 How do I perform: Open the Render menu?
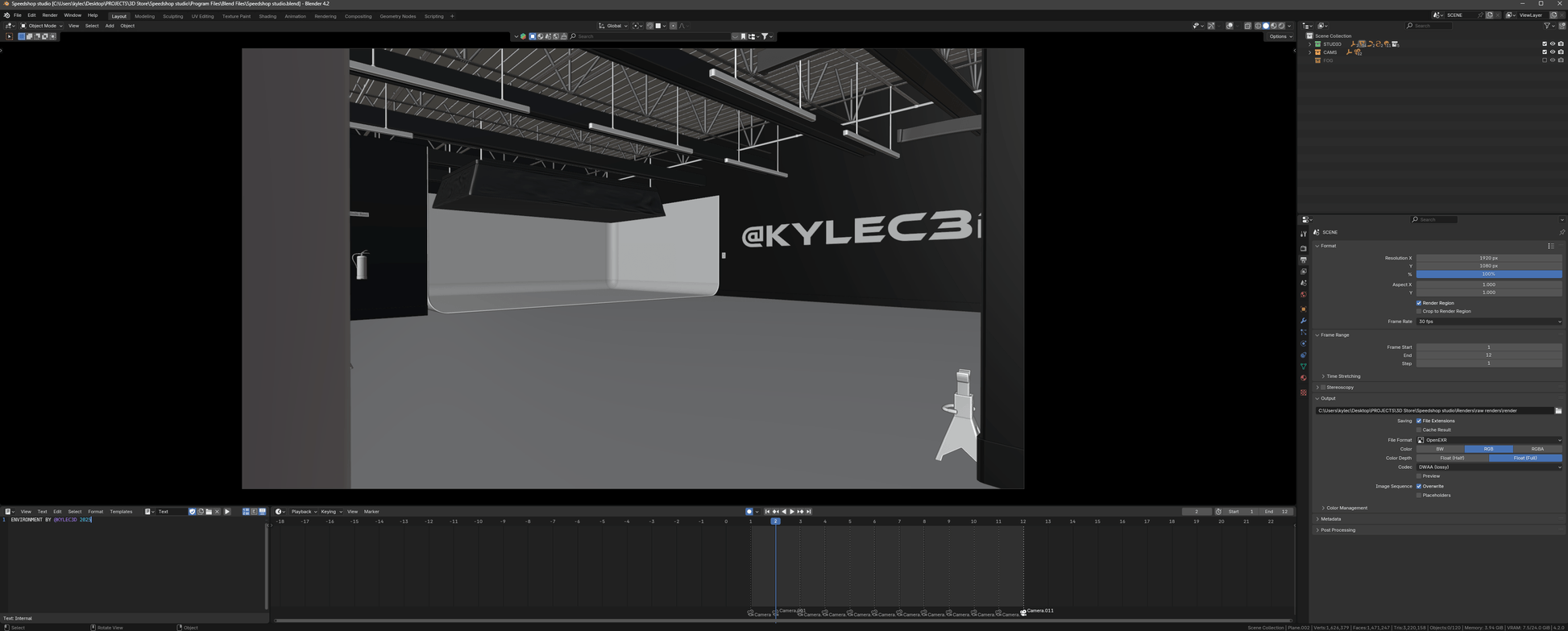pos(49,15)
